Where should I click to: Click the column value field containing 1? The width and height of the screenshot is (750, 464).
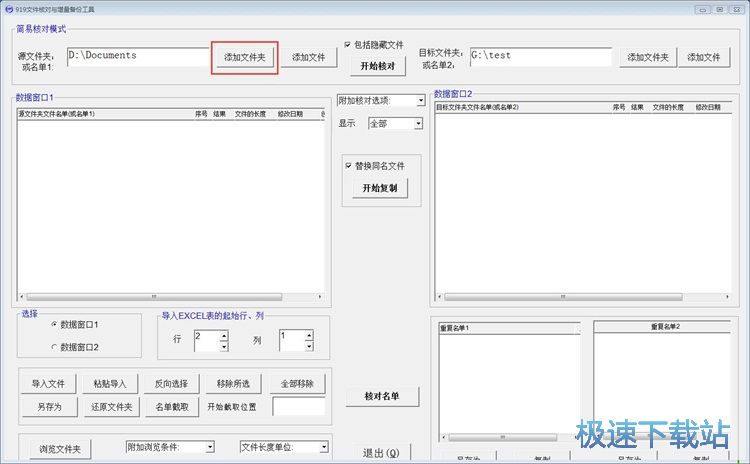click(x=292, y=341)
